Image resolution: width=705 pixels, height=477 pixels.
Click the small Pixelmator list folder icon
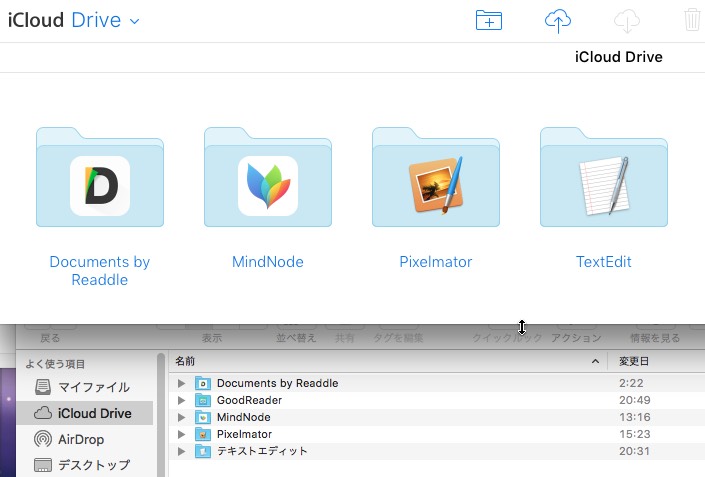203,434
